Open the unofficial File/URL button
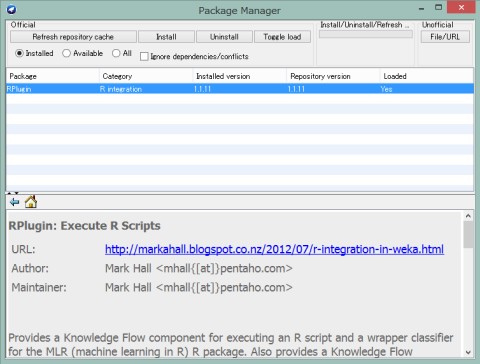 tap(445, 37)
